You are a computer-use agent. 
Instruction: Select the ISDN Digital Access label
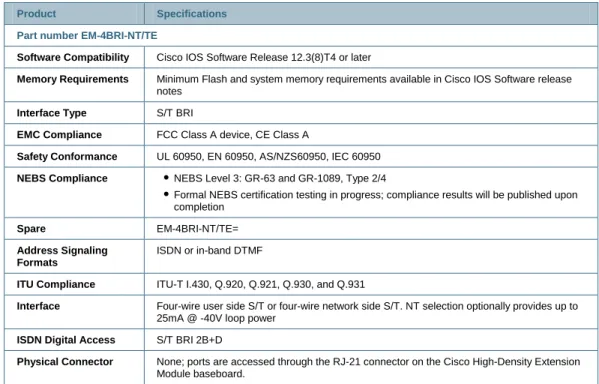pyautogui.click(x=66, y=340)
